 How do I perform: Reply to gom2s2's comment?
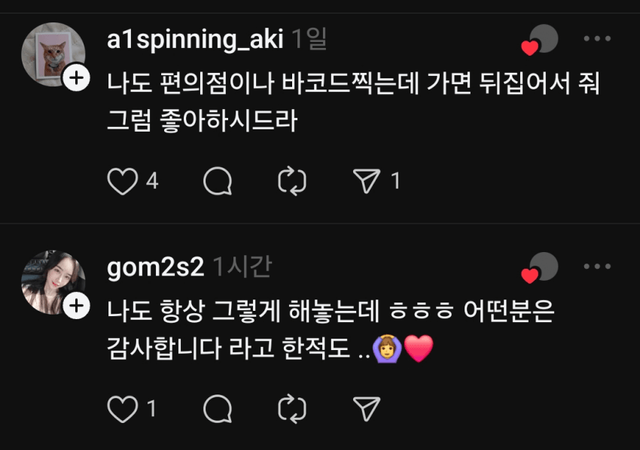click(x=217, y=408)
